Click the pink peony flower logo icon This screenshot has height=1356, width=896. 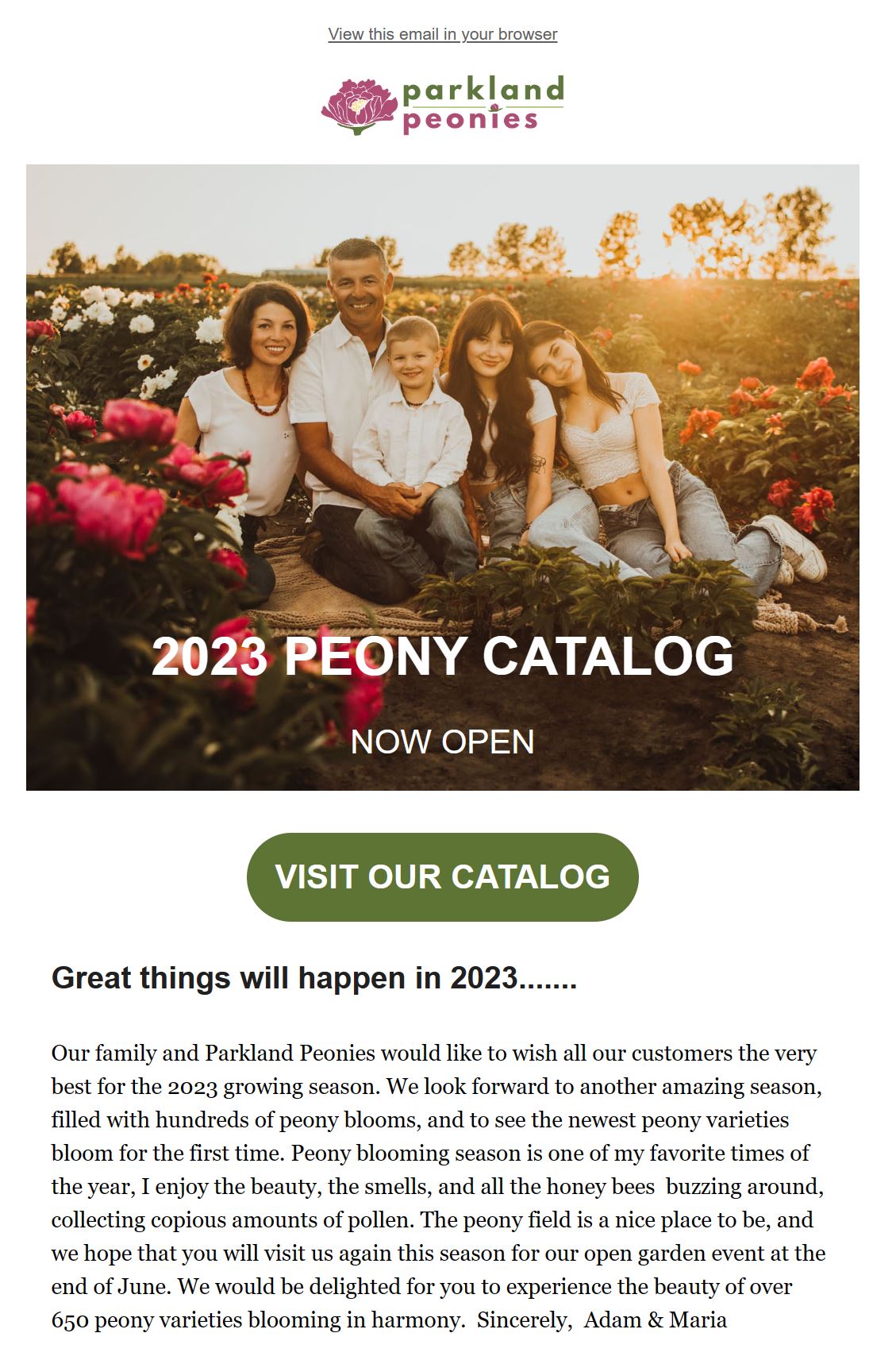click(359, 106)
